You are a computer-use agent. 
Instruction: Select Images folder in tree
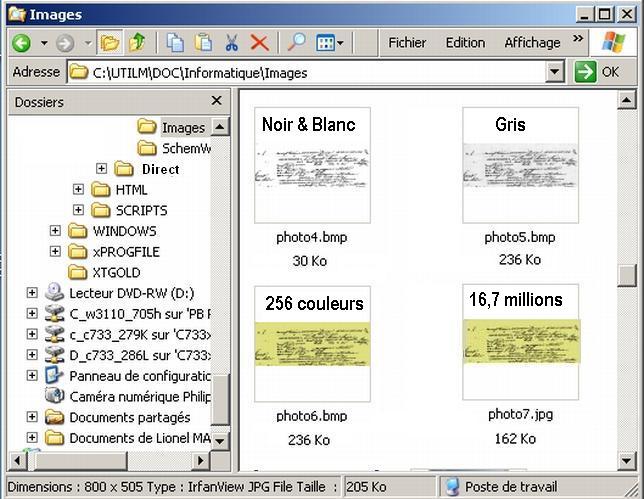(183, 128)
